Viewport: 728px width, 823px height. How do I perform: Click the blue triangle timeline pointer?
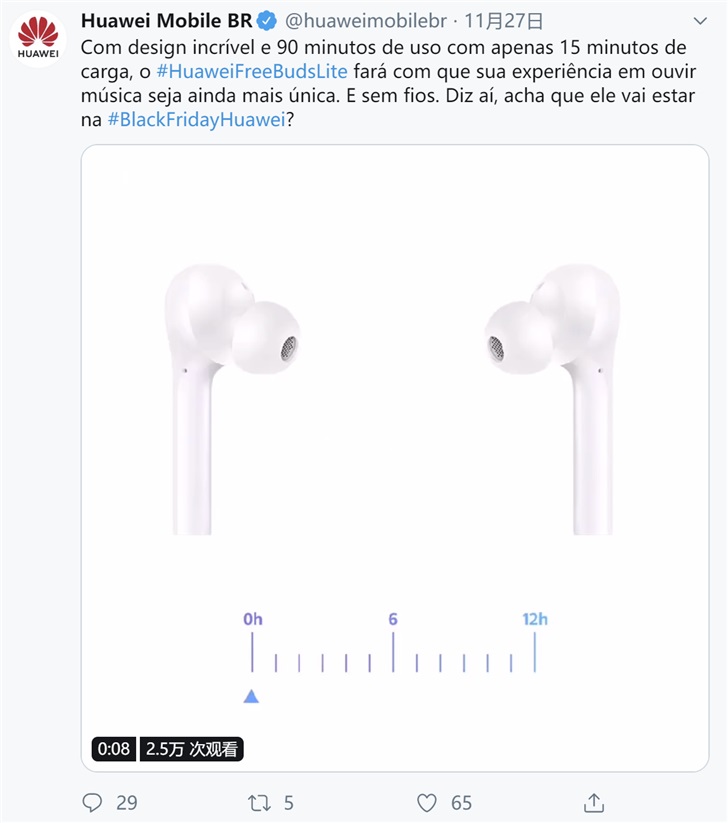coord(251,697)
